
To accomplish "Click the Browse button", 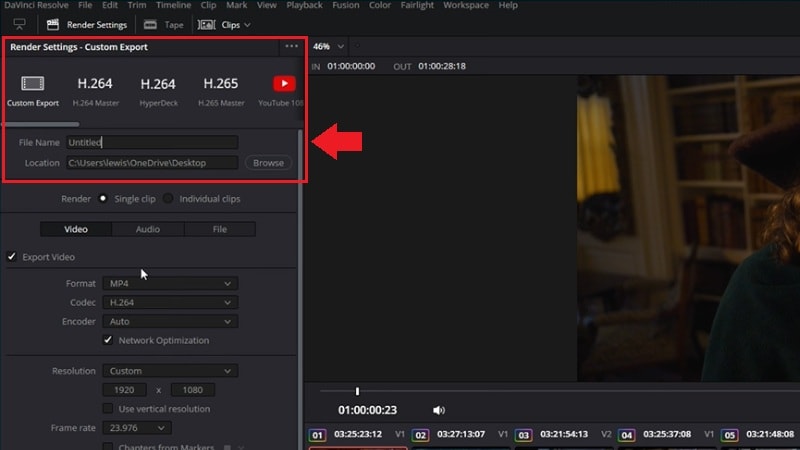I will [x=268, y=163].
